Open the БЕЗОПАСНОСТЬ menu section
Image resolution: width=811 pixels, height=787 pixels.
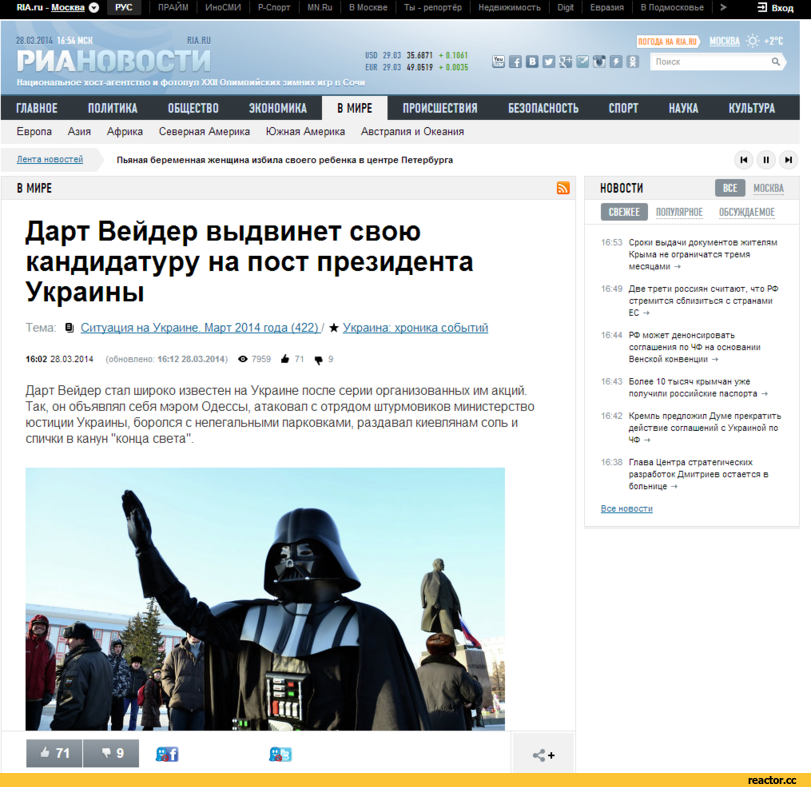[543, 108]
